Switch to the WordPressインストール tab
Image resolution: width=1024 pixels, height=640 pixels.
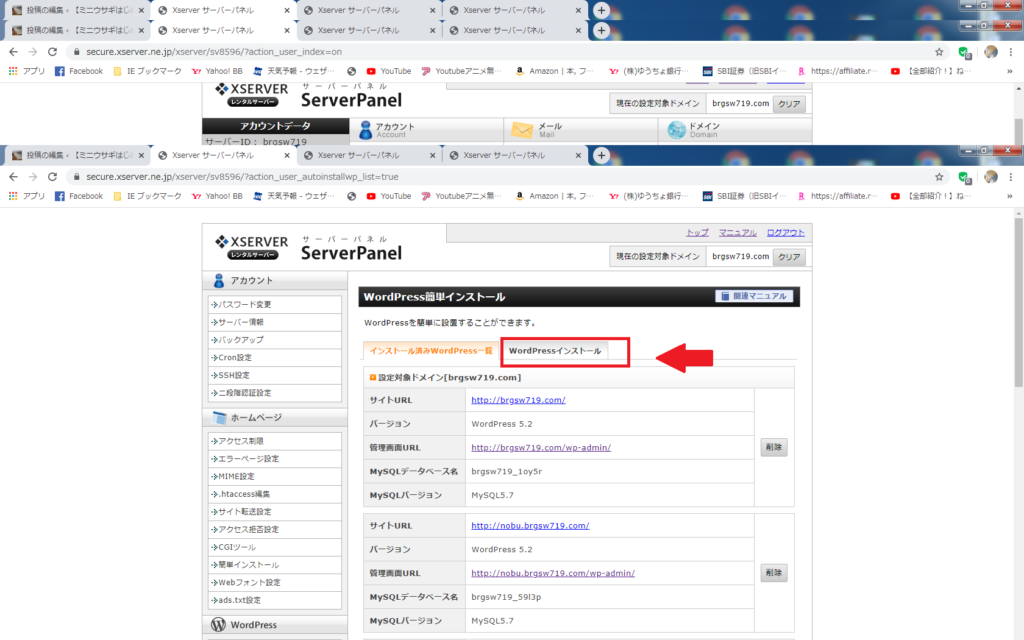tap(555, 351)
